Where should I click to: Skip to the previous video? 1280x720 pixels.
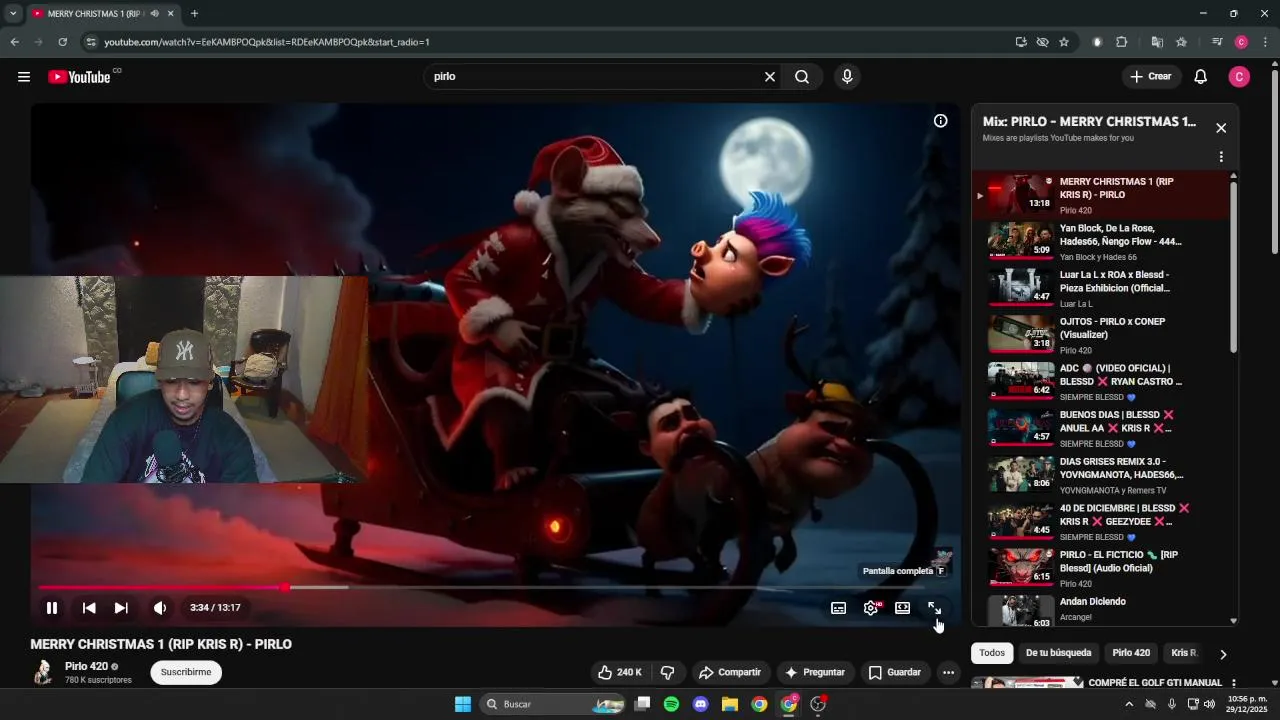pyautogui.click(x=89, y=608)
